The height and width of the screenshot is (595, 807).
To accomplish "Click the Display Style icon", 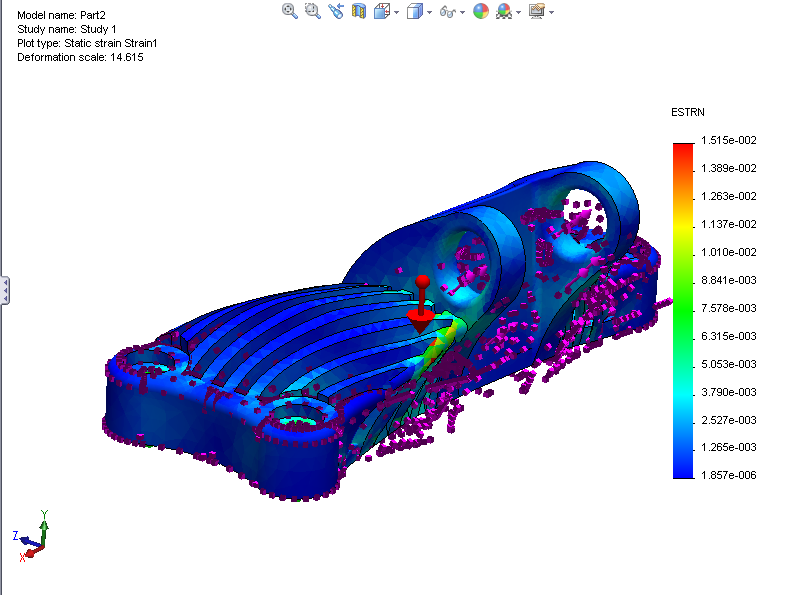I will pyautogui.click(x=415, y=11).
